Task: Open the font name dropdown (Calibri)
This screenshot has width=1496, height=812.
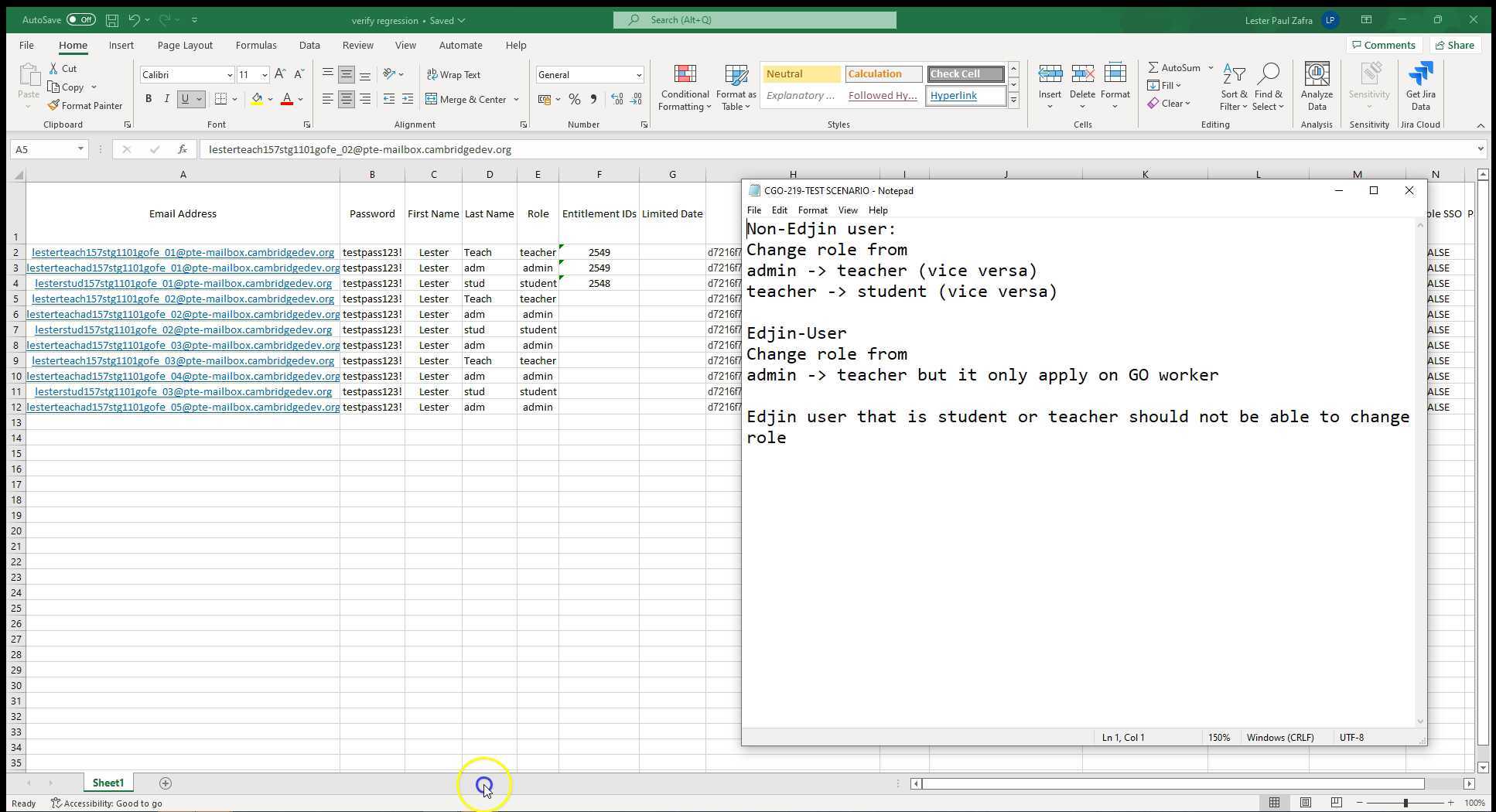Action: [230, 75]
